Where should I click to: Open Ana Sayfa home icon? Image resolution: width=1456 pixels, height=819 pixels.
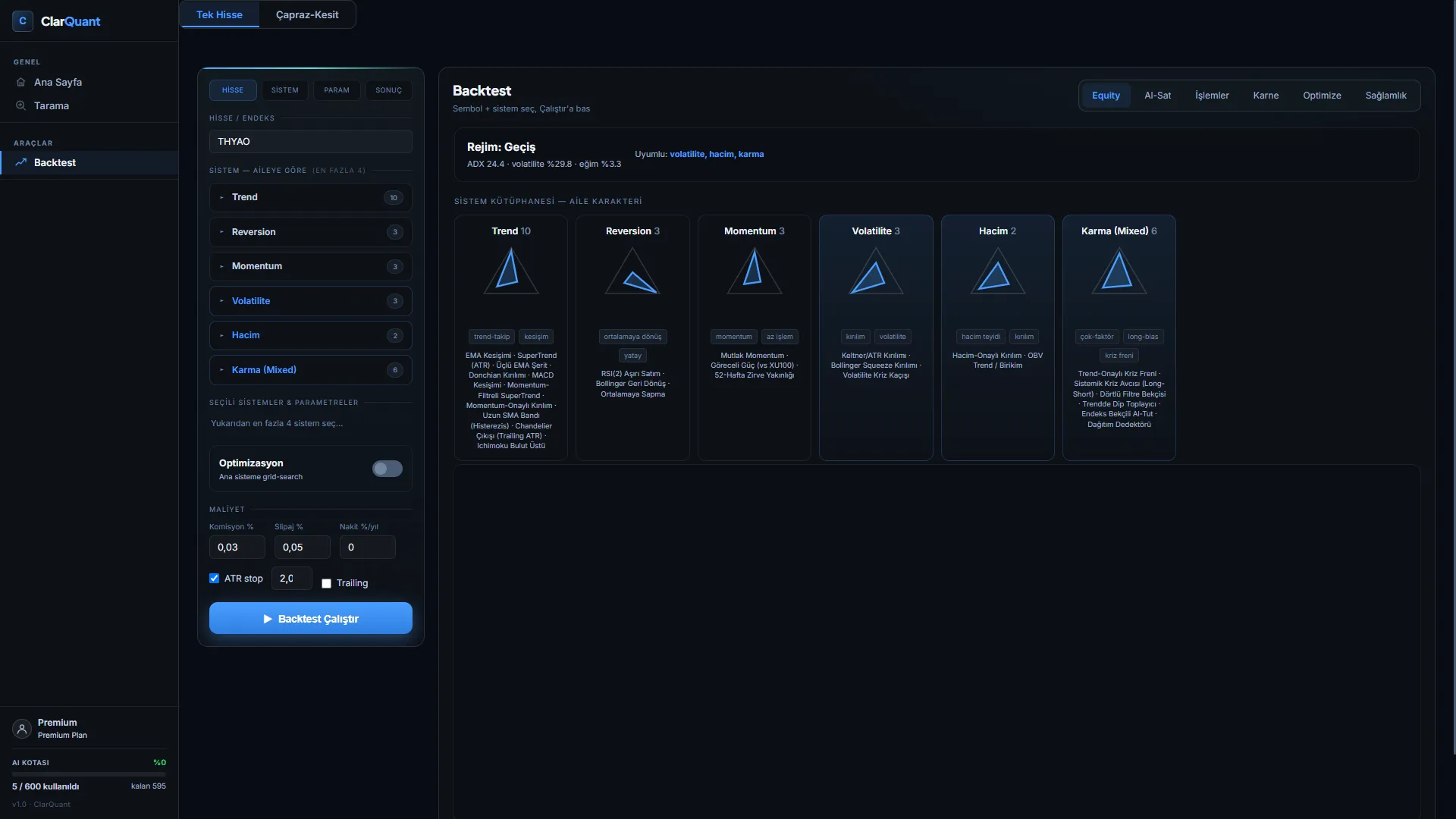(x=21, y=82)
